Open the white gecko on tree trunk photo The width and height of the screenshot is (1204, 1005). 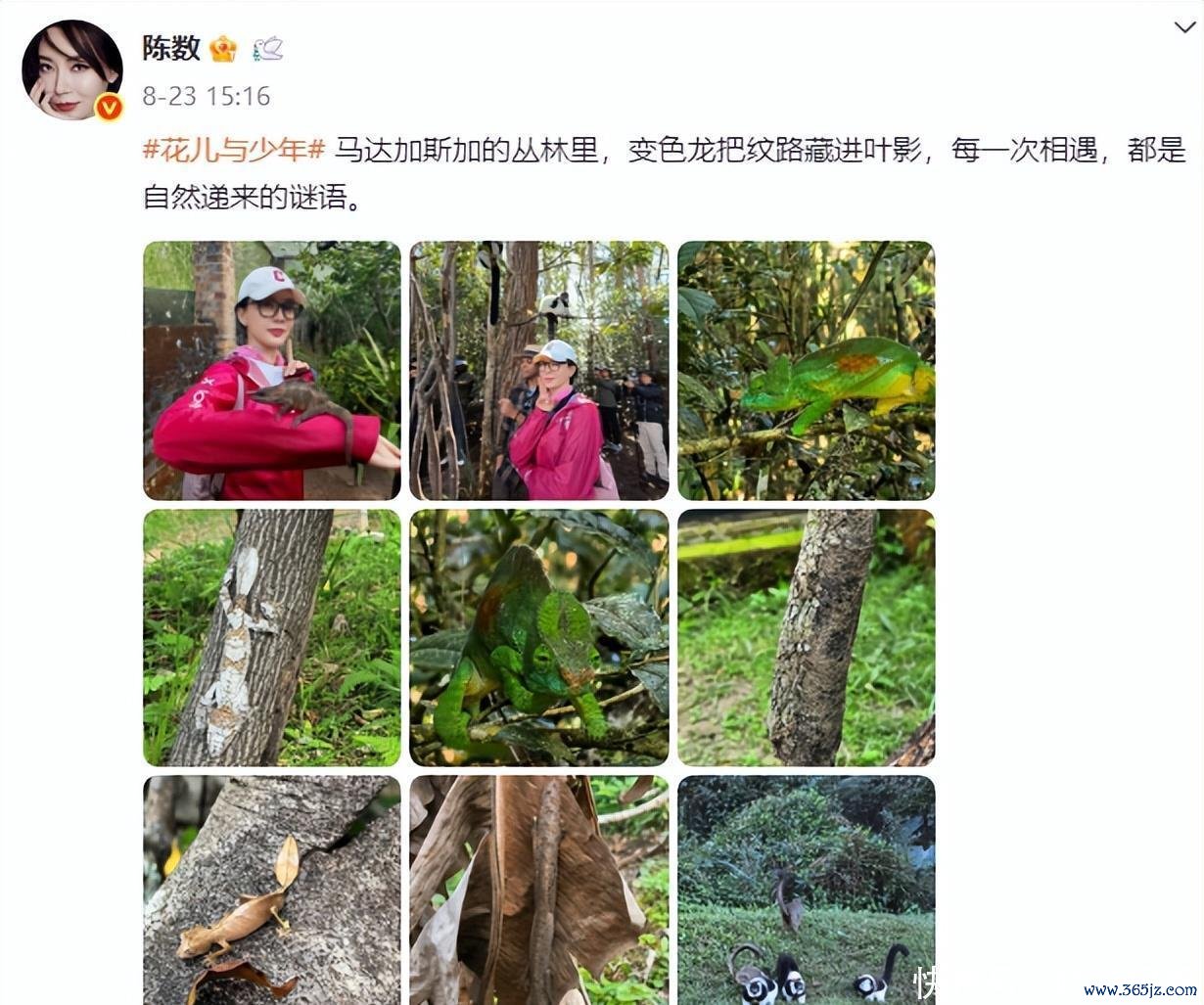272,638
